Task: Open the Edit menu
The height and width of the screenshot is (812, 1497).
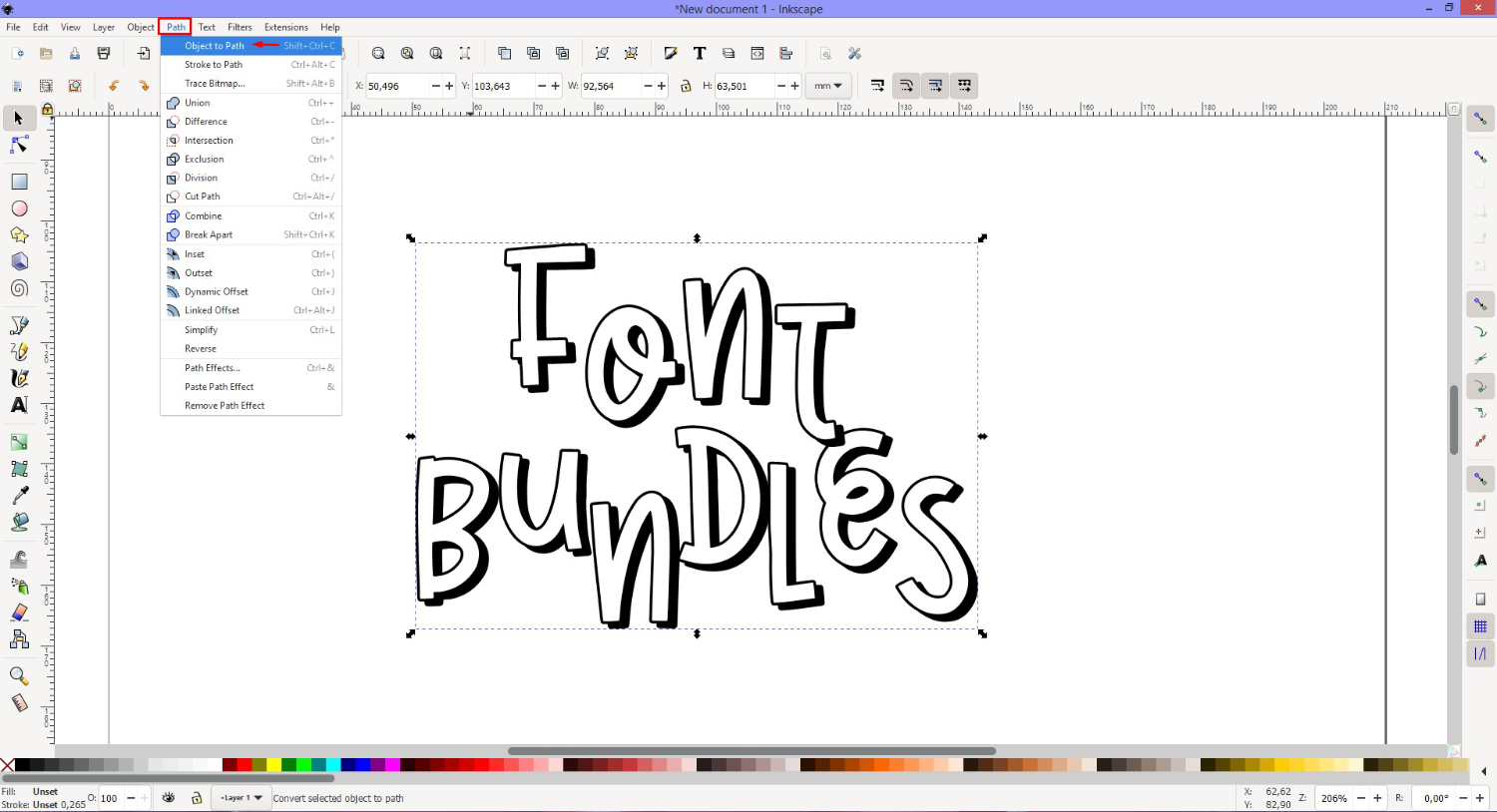Action: click(x=40, y=27)
